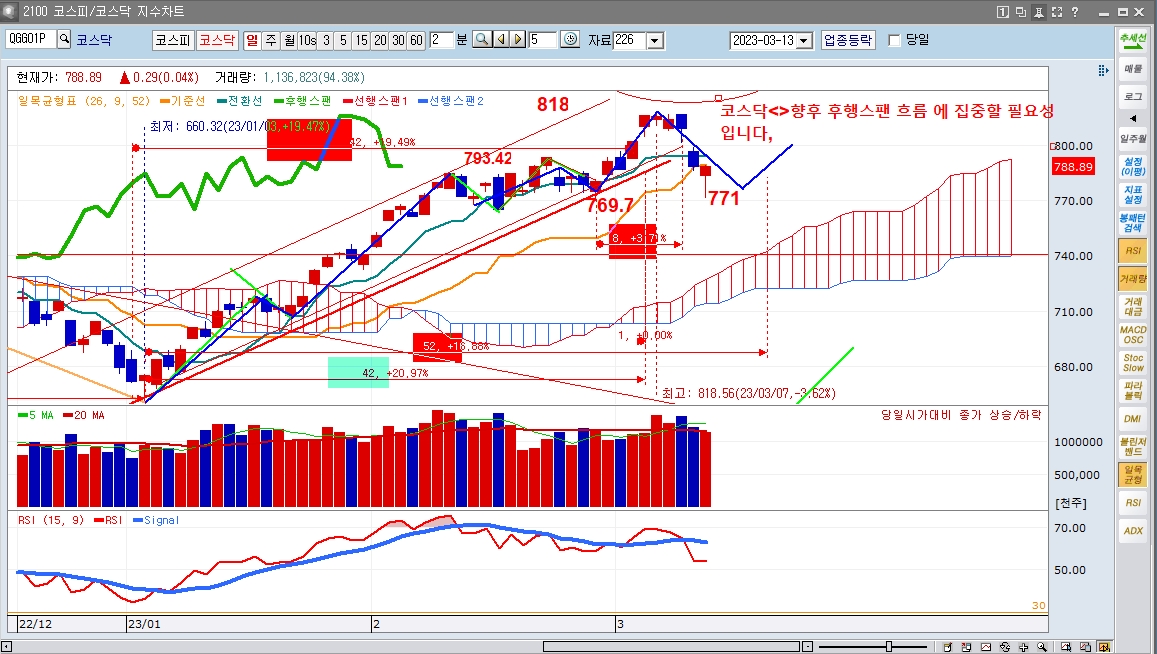Image resolution: width=1157 pixels, height=654 pixels.
Task: Open 설정(이평) moving average settings
Action: click(x=1133, y=167)
